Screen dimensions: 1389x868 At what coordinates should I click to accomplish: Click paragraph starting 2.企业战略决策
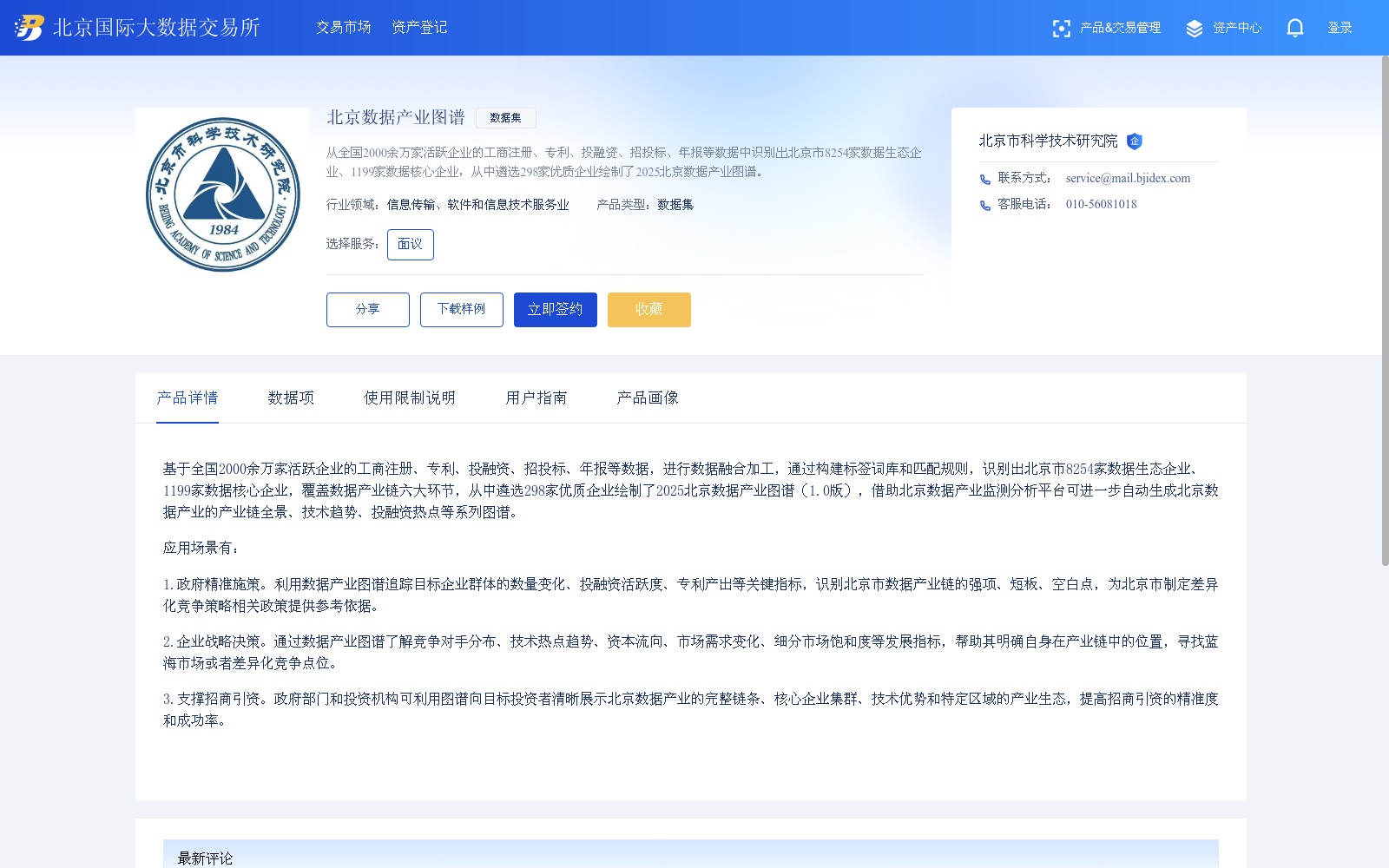tap(691, 652)
